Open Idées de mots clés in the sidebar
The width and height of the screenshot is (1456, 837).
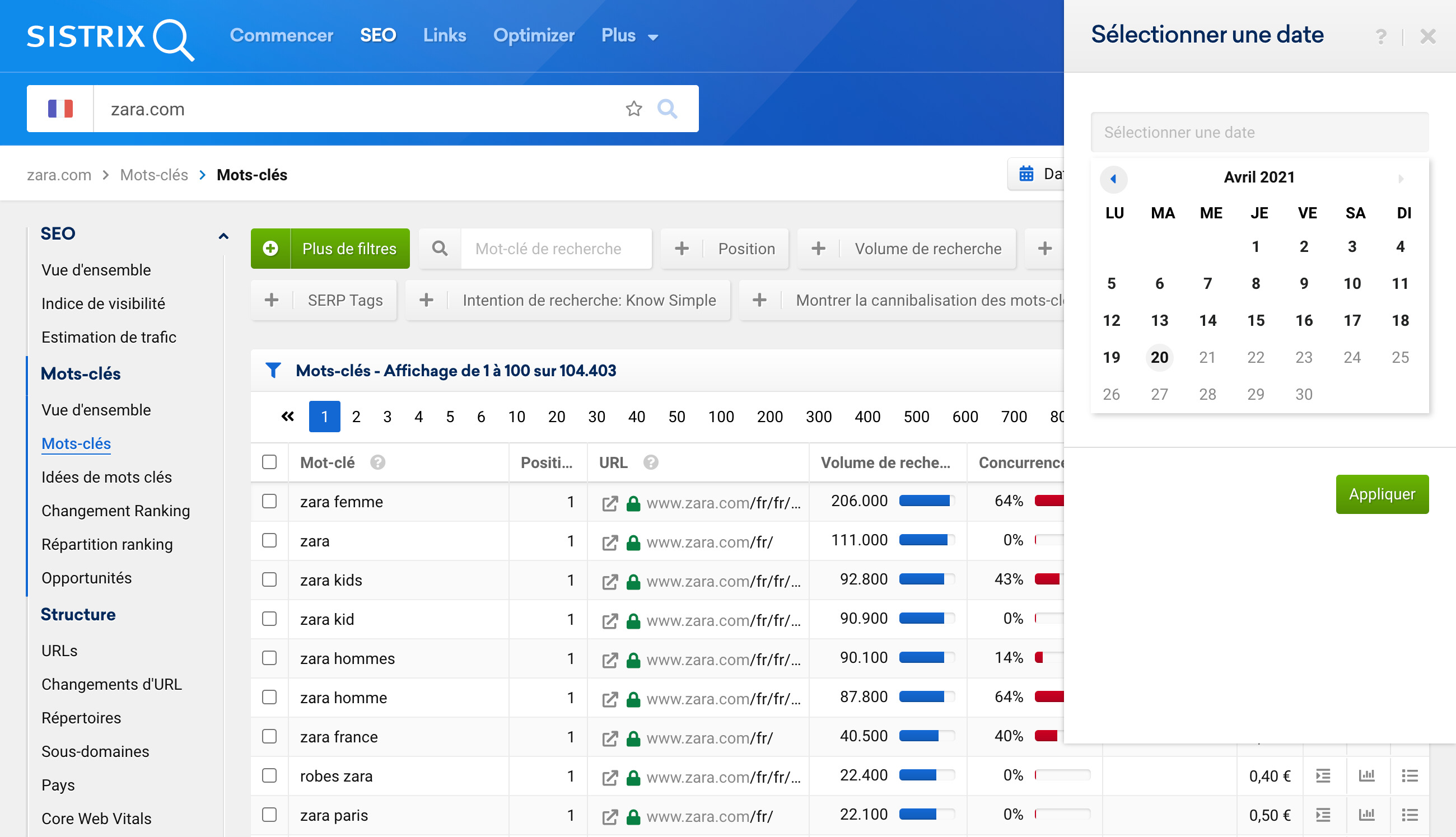pyautogui.click(x=107, y=477)
